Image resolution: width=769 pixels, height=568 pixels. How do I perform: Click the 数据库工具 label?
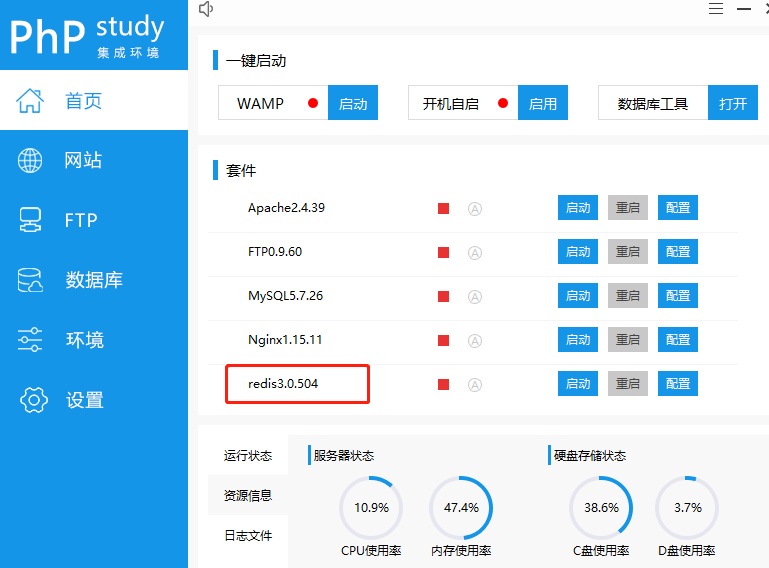click(x=653, y=103)
